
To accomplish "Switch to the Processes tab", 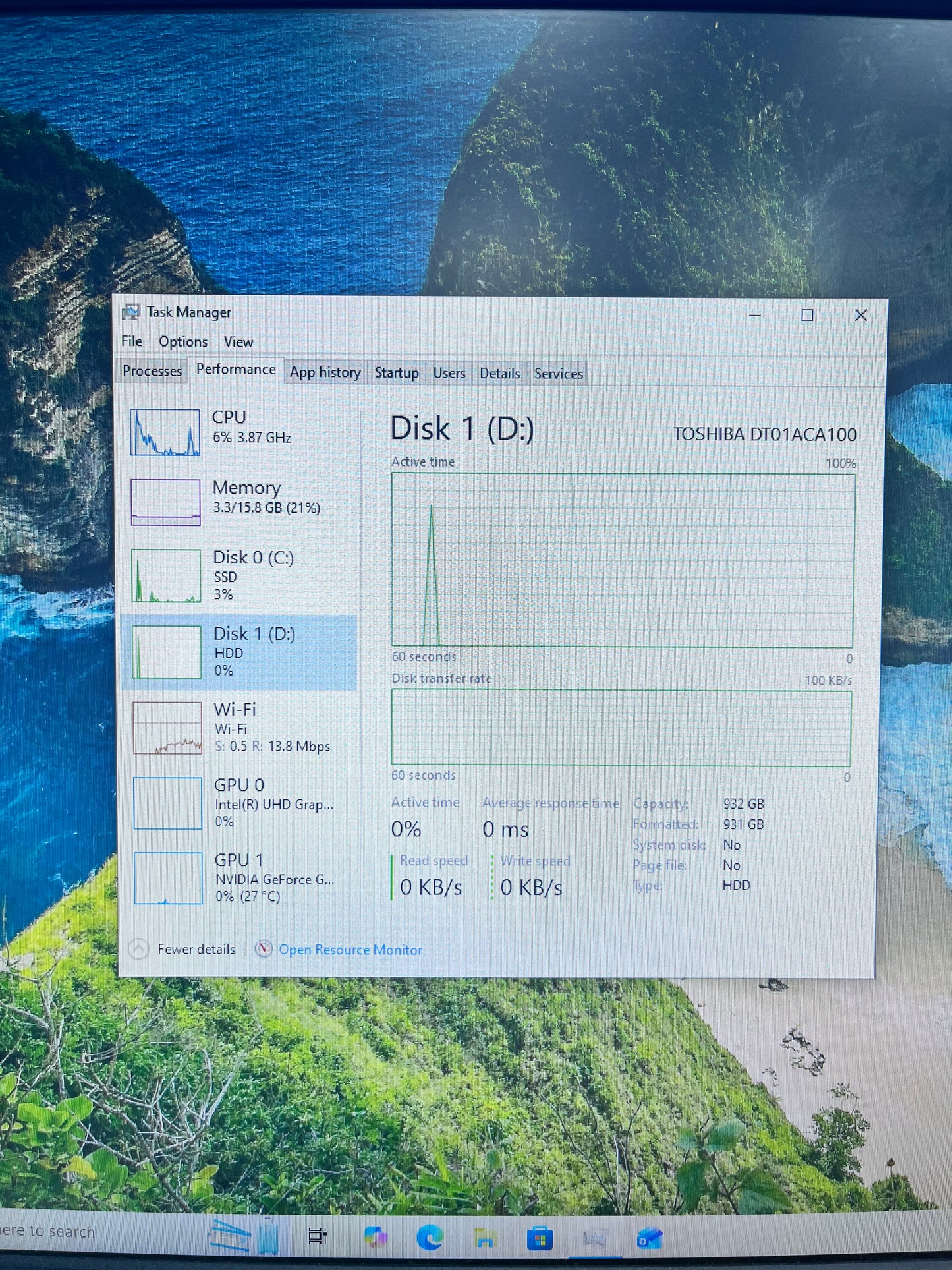I will [152, 371].
